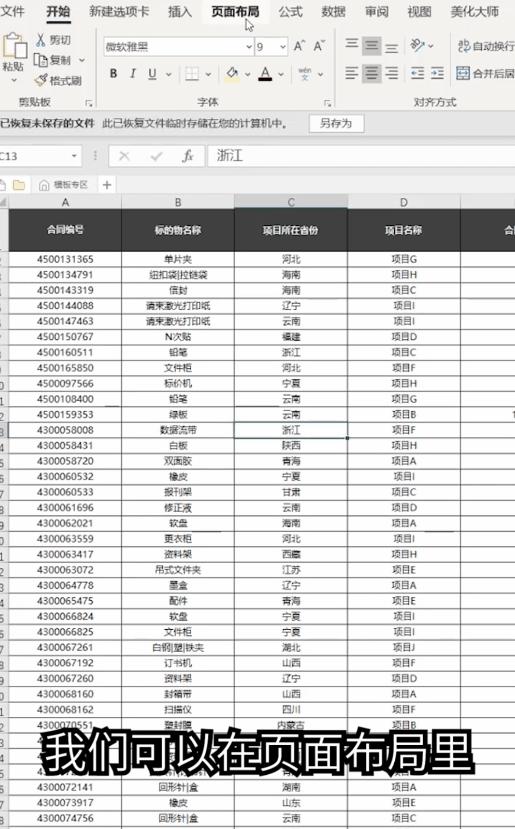Decrease font size with smaller A icon
Image resolution: width=515 pixels, height=829 pixels.
click(319, 47)
